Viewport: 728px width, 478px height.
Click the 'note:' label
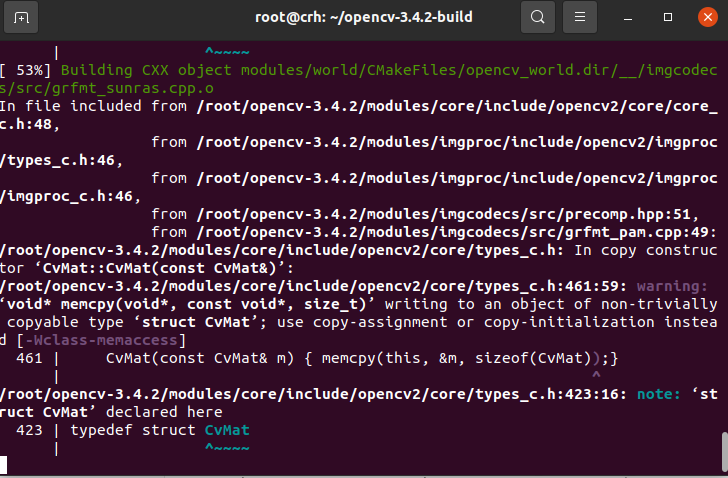pyautogui.click(x=659, y=394)
